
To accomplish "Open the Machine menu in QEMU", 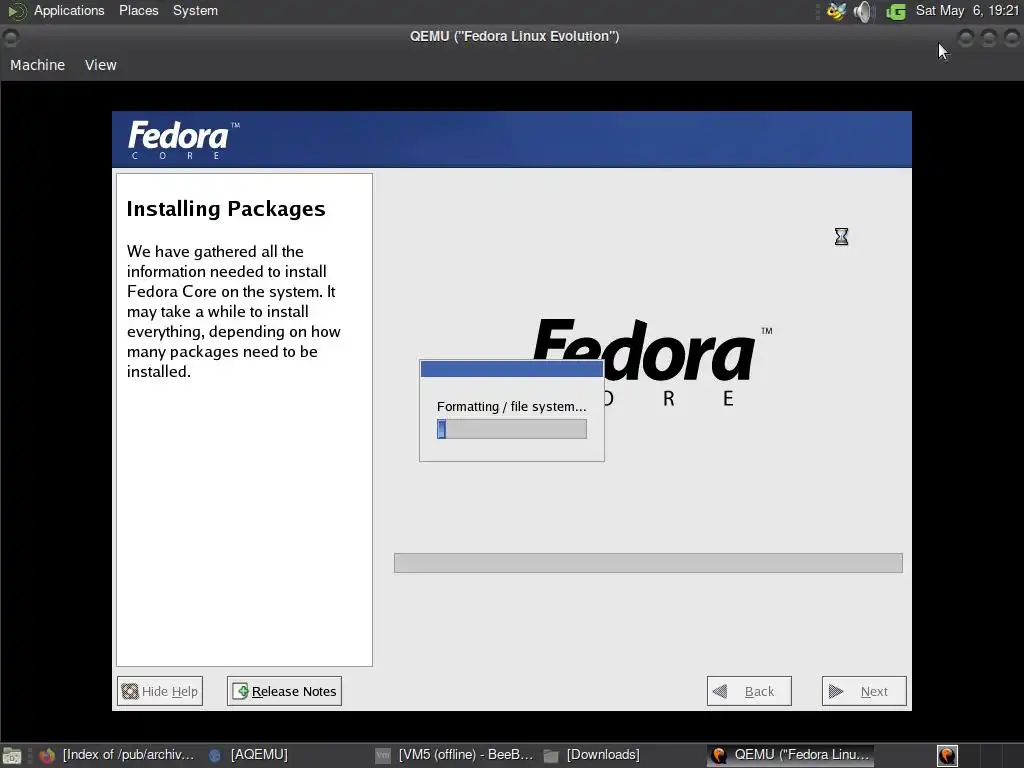I will tap(37, 65).
